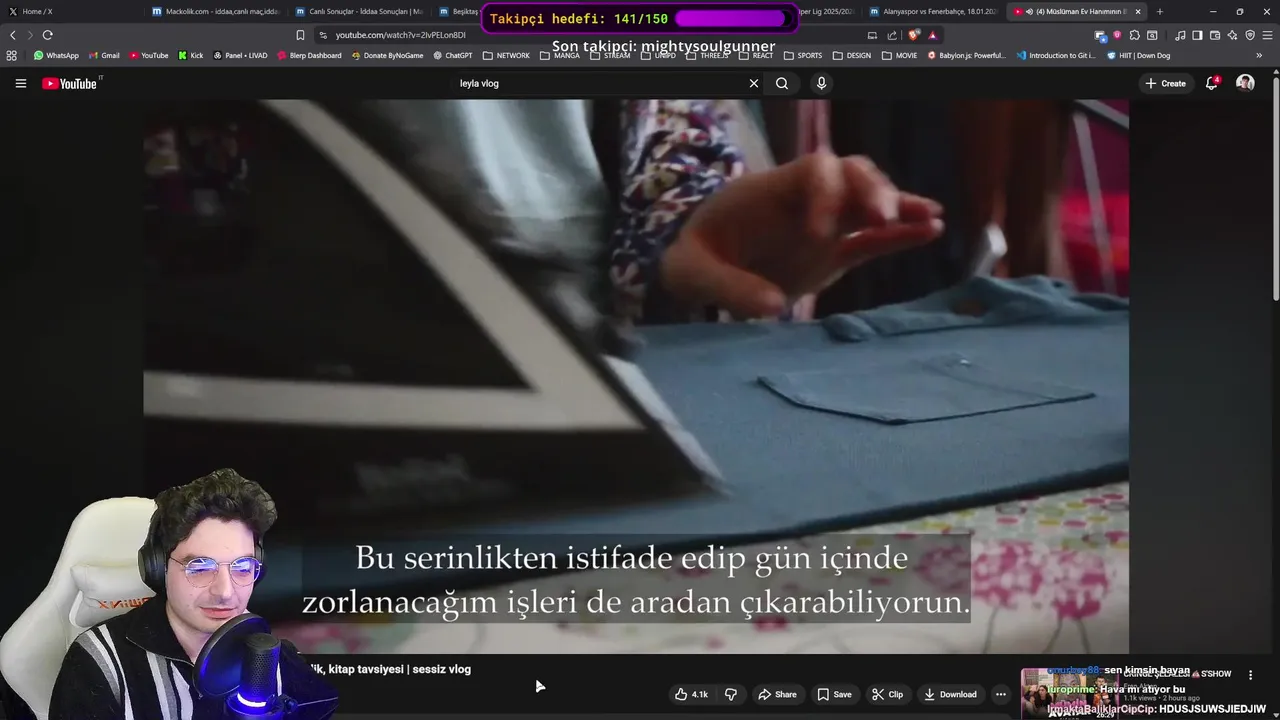The width and height of the screenshot is (1280, 720).
Task: Close the Müslüman Ev Hanımının tab
Action: coord(1138,11)
